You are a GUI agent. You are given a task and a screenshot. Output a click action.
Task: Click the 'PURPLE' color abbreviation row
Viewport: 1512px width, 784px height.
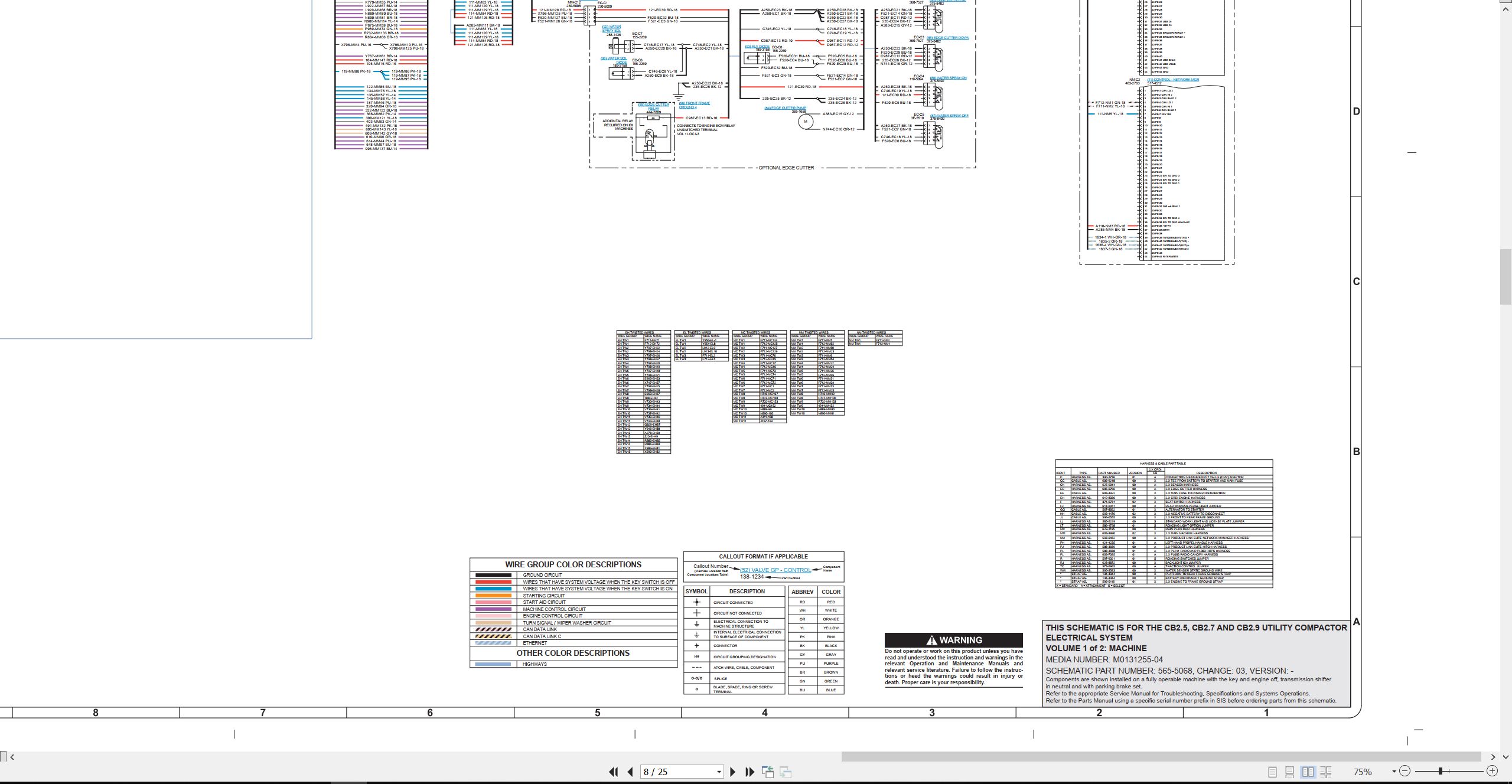pyautogui.click(x=816, y=664)
